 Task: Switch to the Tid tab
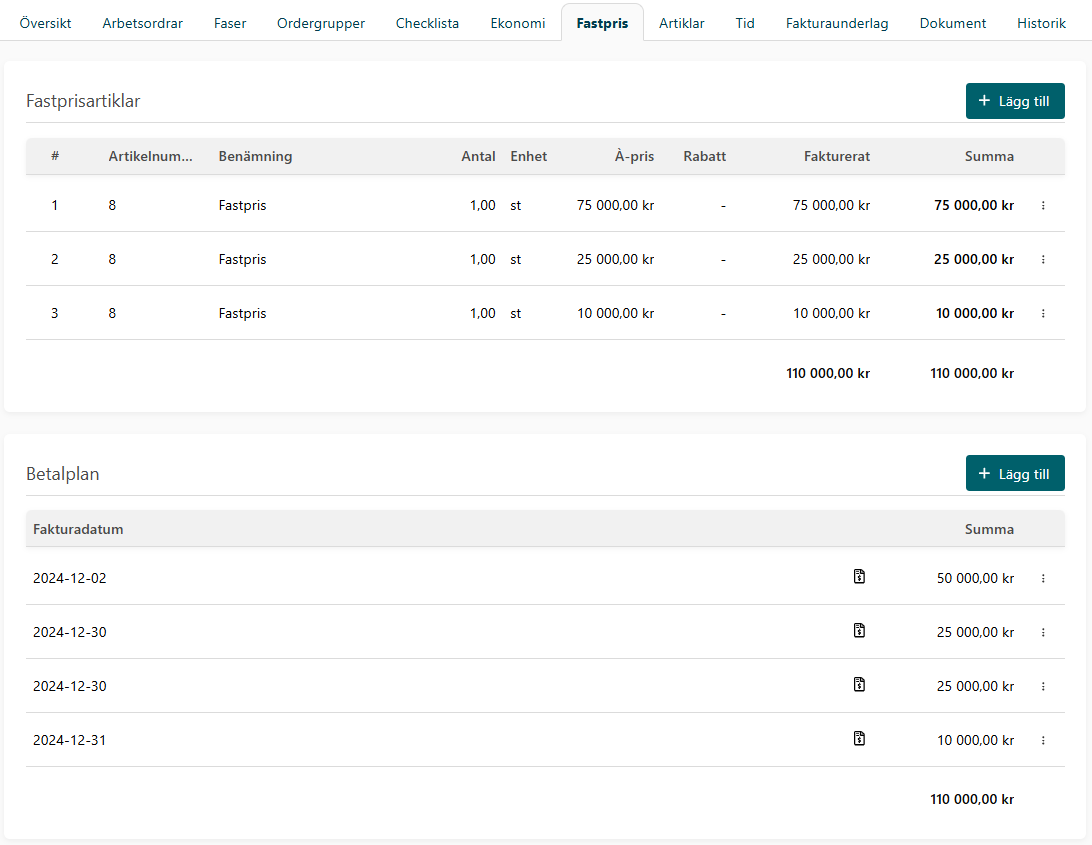click(x=744, y=23)
